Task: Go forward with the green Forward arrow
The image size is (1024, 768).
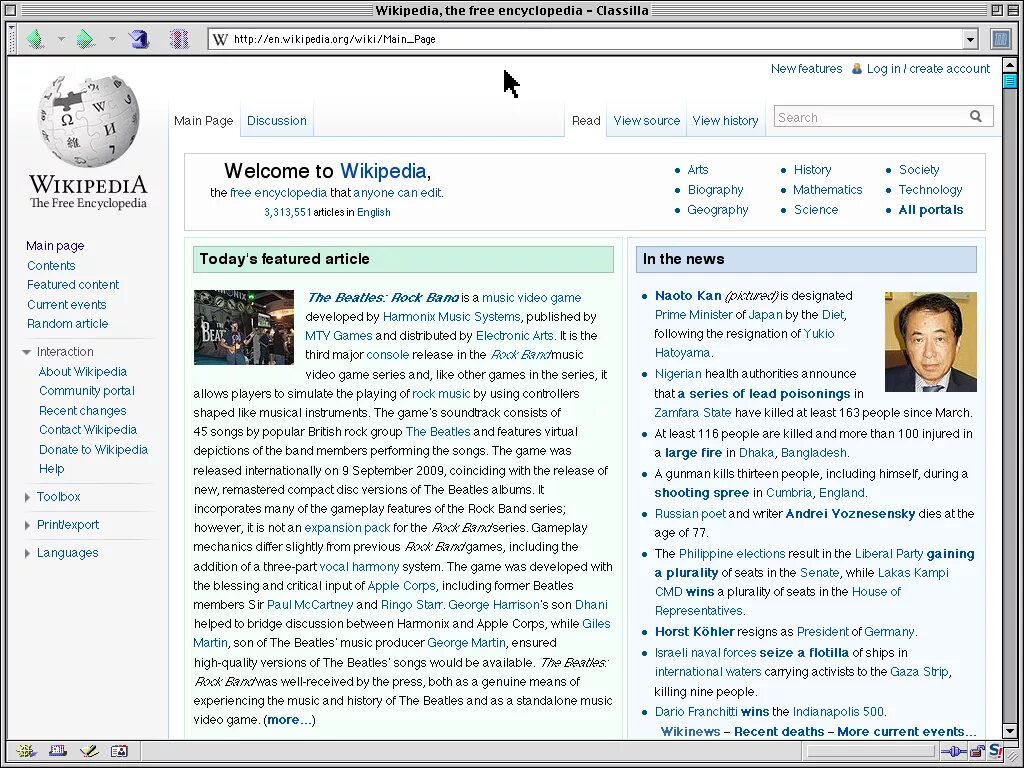Action: pos(84,39)
